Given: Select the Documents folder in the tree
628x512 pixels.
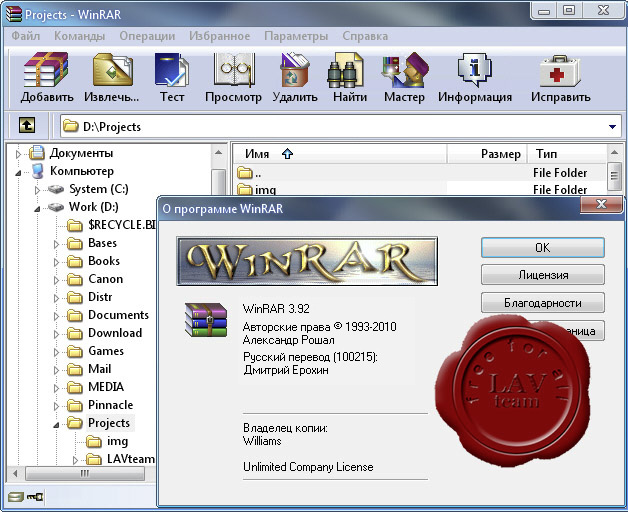Looking at the screenshot, I should pyautogui.click(x=118, y=315).
